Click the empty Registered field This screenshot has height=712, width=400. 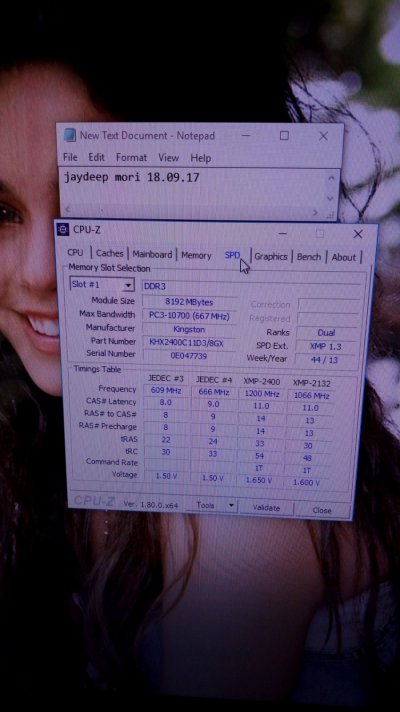tap(328, 319)
